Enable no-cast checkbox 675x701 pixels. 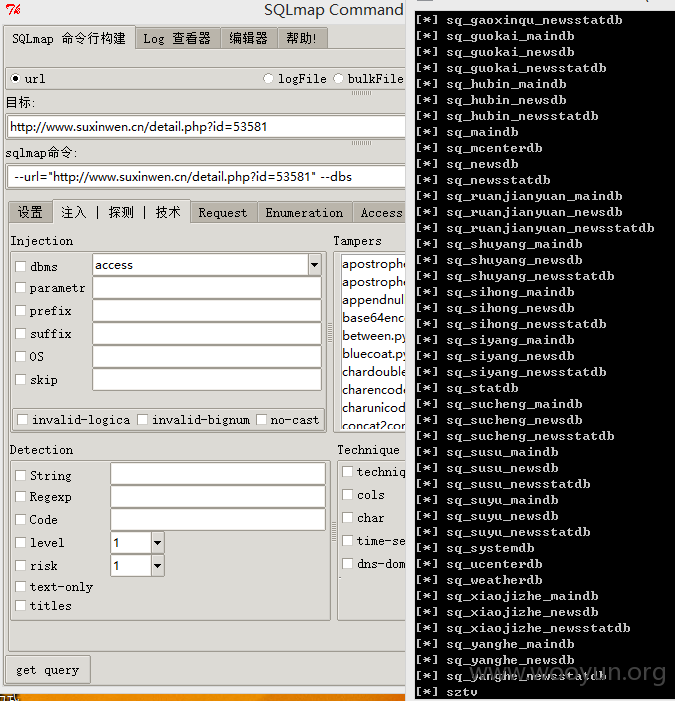[262, 420]
